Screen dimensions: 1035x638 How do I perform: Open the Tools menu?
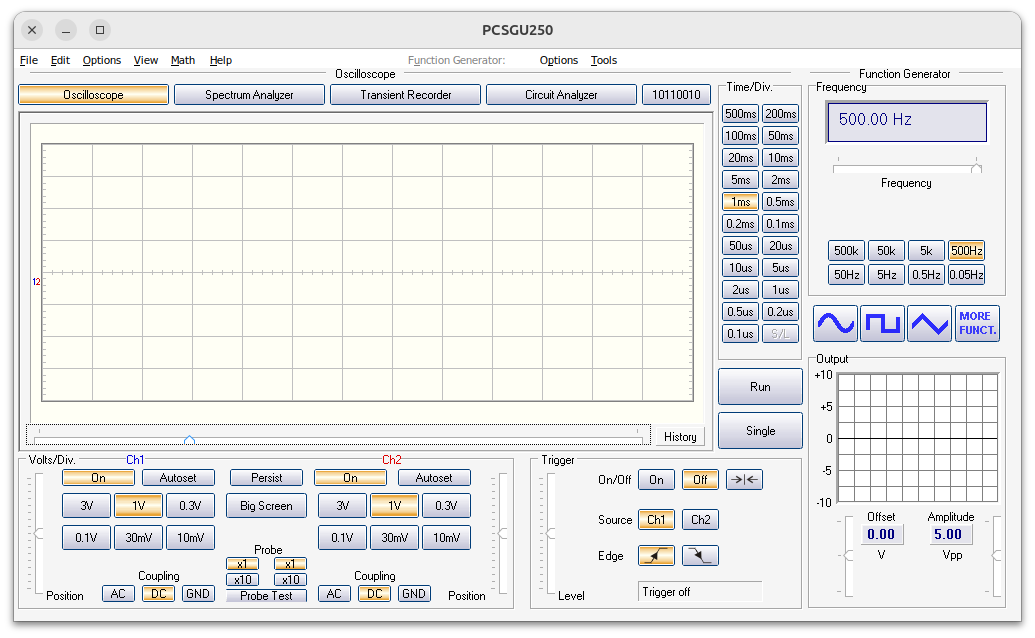point(603,60)
